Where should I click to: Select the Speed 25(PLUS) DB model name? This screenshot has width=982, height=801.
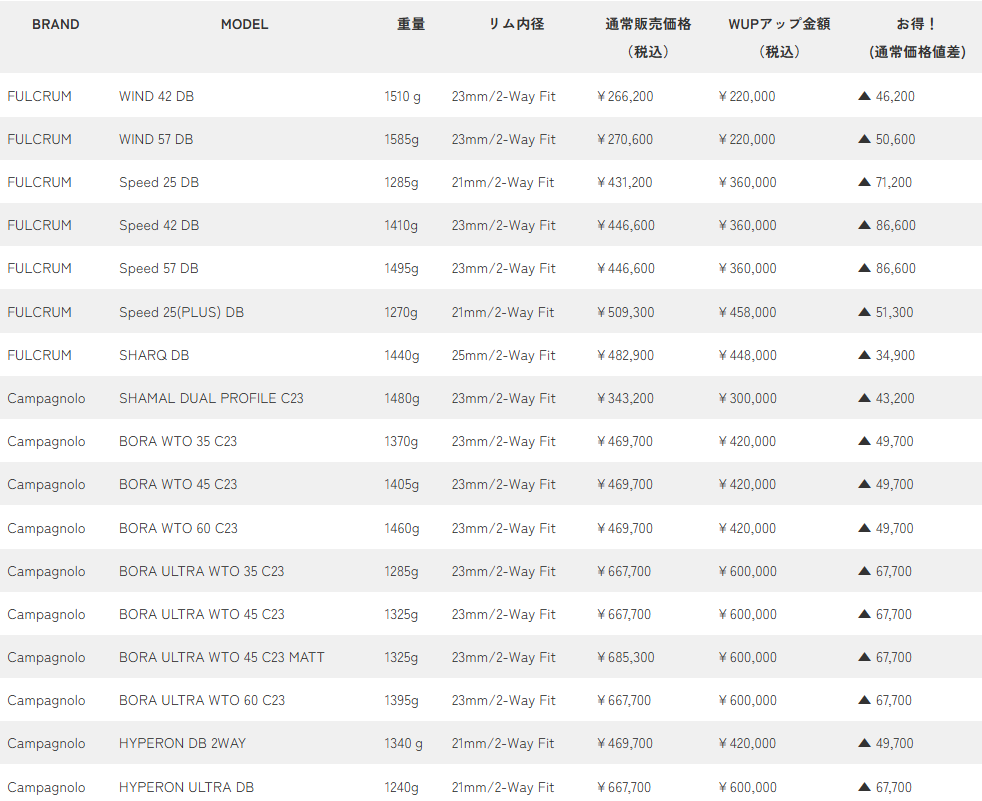click(181, 313)
